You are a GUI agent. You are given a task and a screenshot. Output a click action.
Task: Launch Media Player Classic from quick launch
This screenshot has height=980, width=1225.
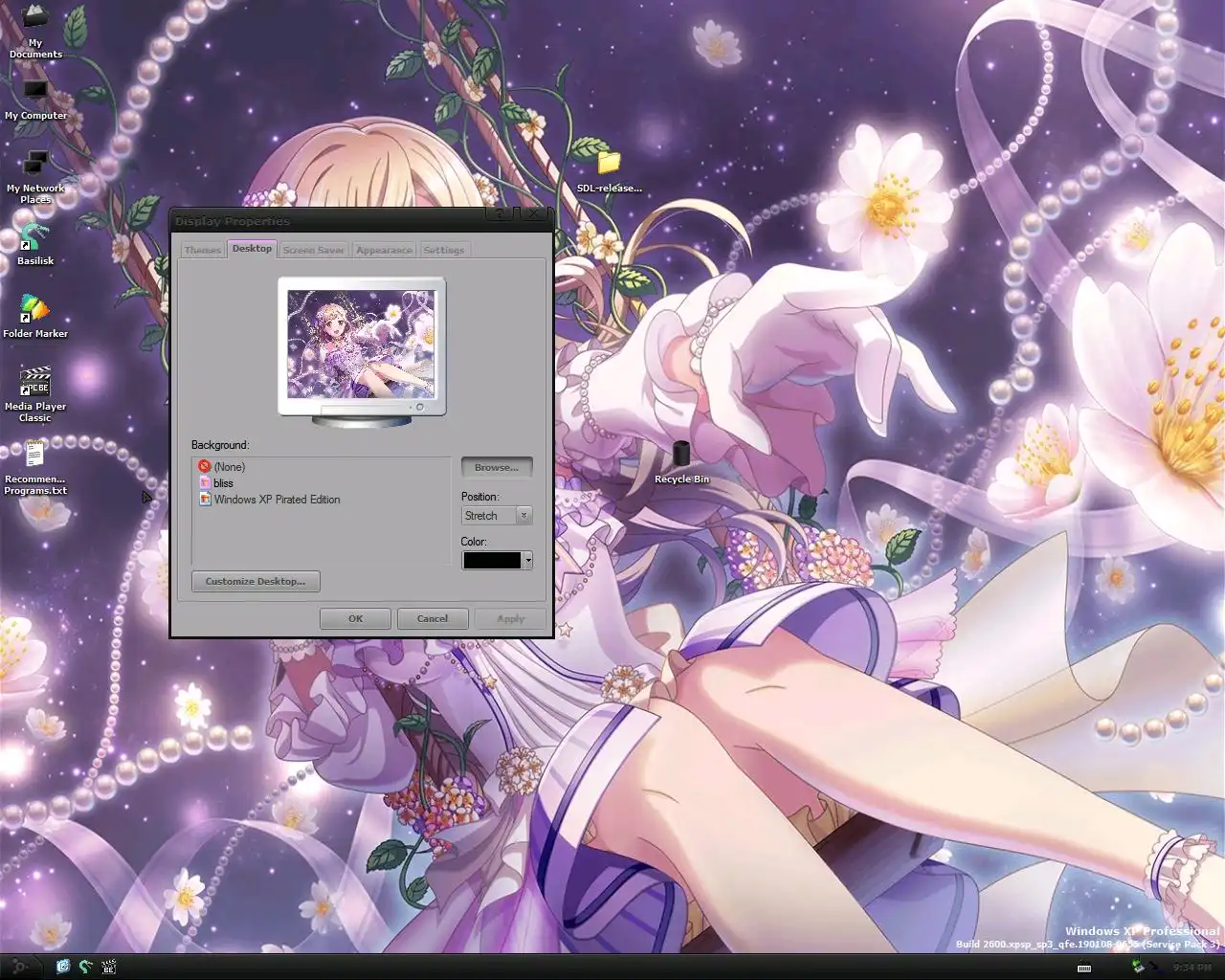[108, 967]
